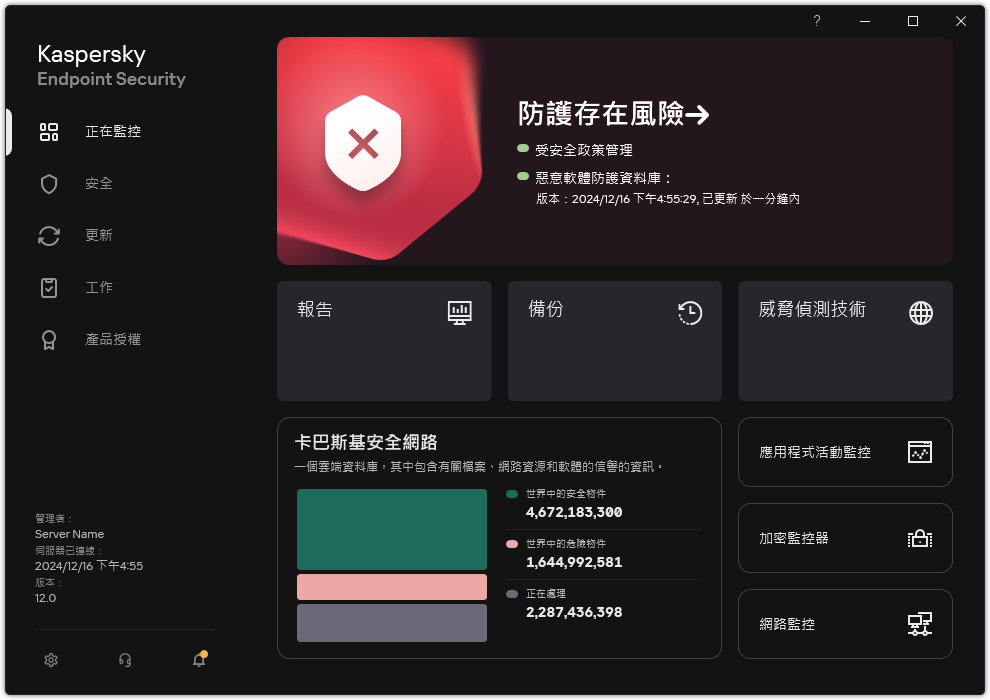Open the 工作 tasks icon
The width and height of the screenshot is (990, 700).
point(49,287)
